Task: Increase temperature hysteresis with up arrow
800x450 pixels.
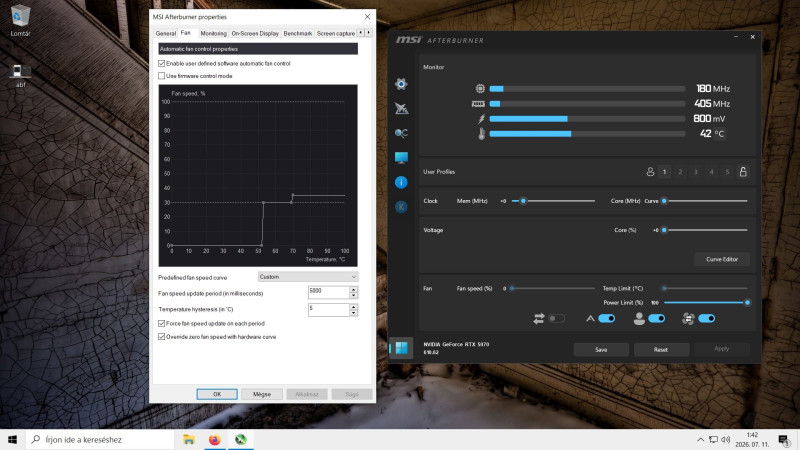Action: [x=354, y=307]
